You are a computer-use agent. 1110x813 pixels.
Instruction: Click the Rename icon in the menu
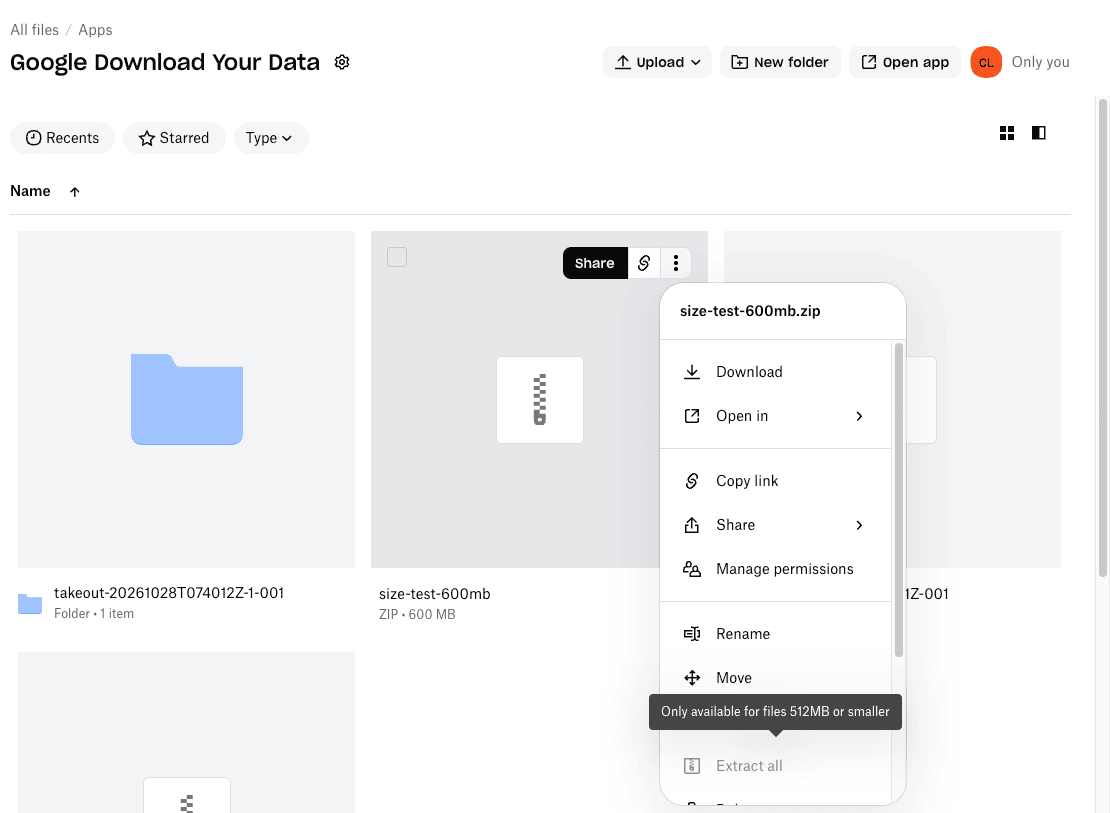[x=692, y=634]
